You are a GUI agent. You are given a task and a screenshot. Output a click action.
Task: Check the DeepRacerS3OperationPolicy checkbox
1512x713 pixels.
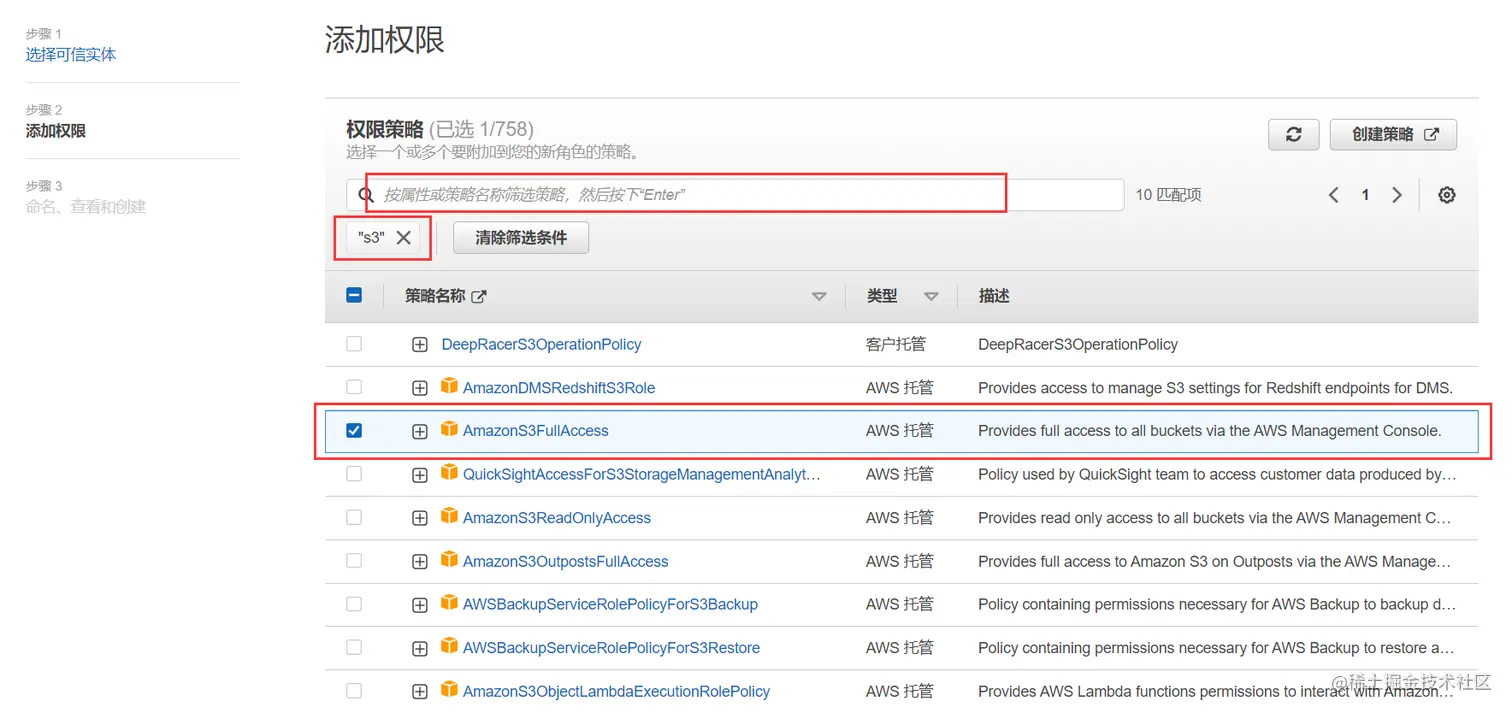[x=354, y=344]
